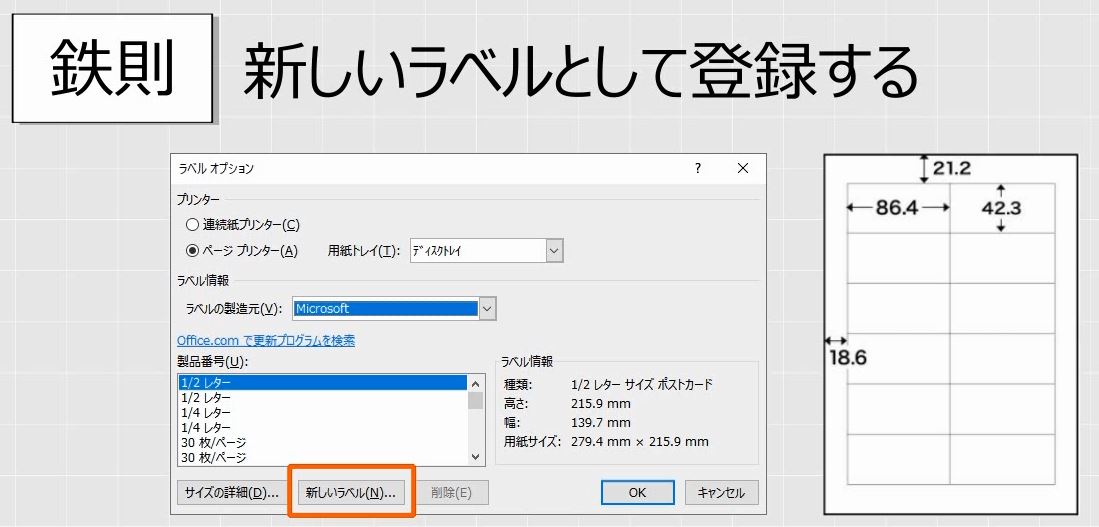Screen dimensions: 1099x527
Task: Click the 139.7 mm width value
Action: point(601,423)
